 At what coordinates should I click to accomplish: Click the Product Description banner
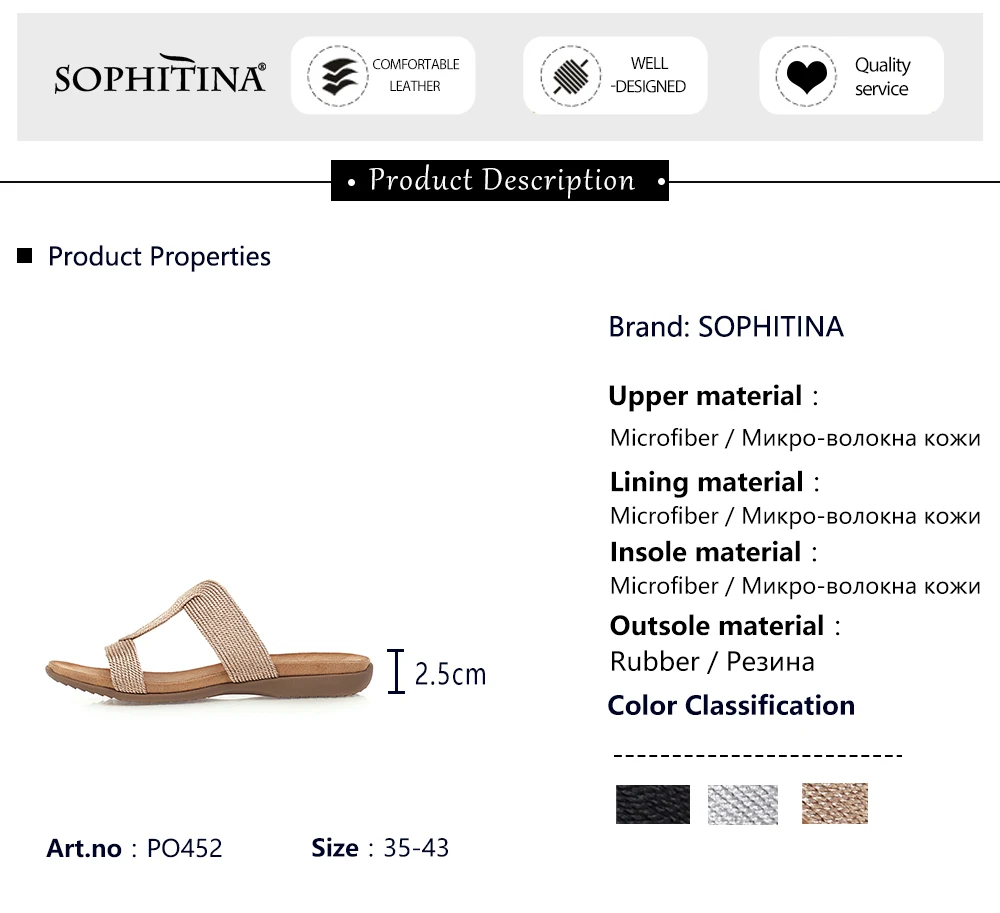500,180
